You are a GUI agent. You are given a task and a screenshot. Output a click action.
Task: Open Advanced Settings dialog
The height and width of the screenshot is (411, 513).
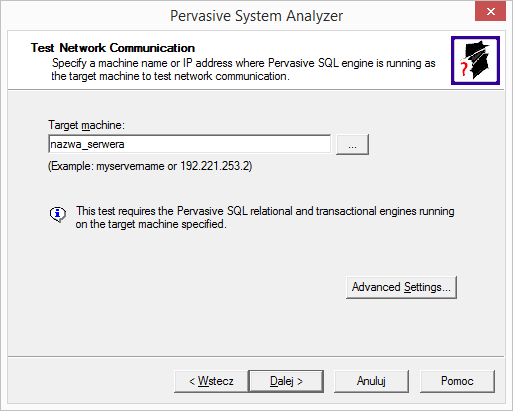point(401,287)
